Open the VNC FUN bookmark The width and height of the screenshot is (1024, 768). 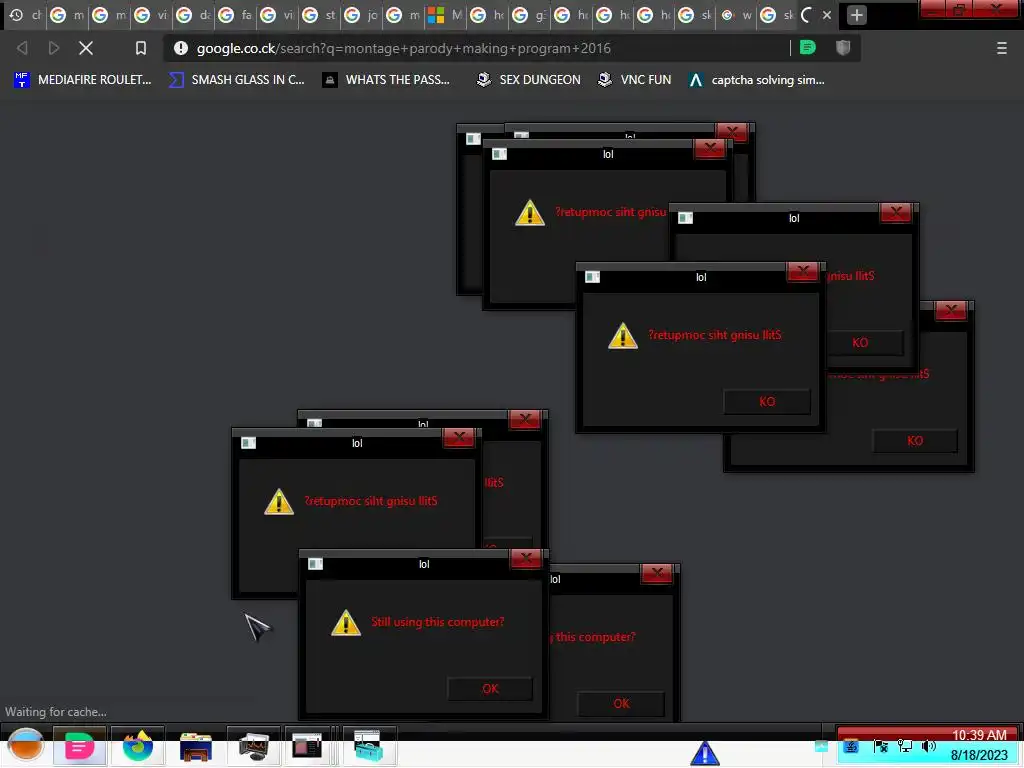point(635,80)
